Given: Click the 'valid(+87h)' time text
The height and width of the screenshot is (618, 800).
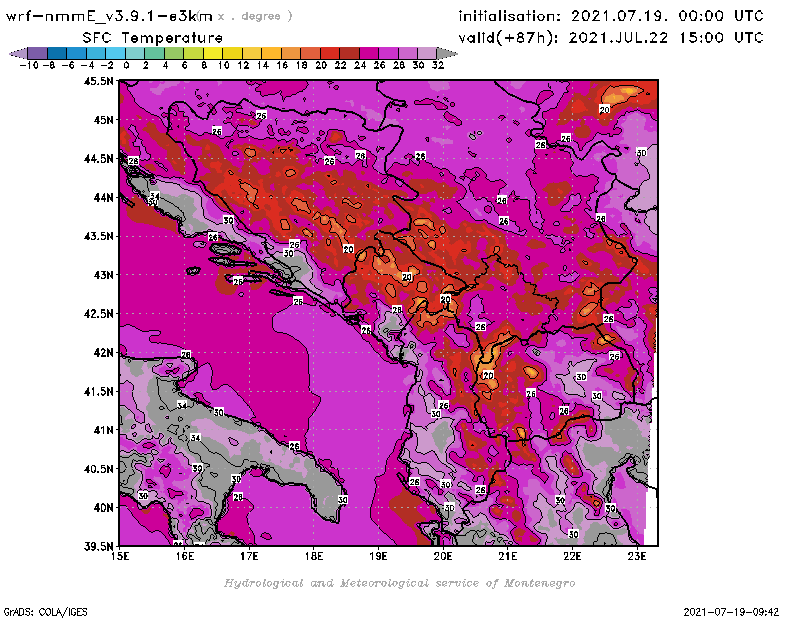Looking at the screenshot, I should (611, 37).
